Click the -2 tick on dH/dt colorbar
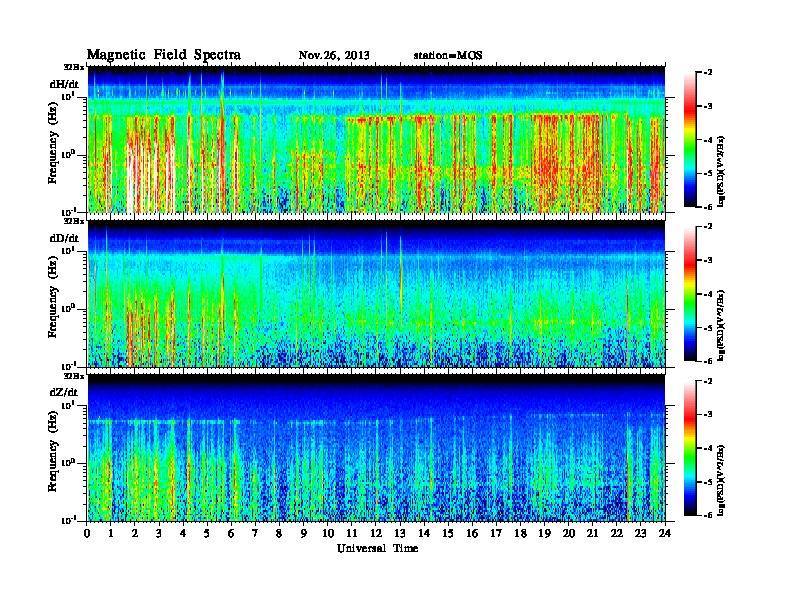792x612 pixels. (708, 73)
